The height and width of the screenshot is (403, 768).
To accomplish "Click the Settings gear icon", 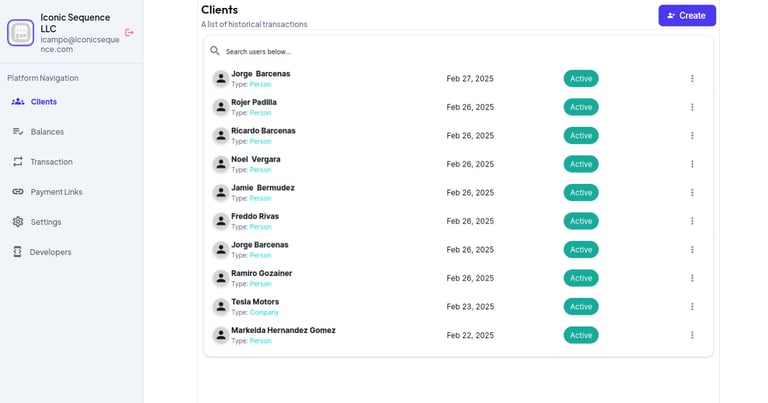I will [x=18, y=222].
